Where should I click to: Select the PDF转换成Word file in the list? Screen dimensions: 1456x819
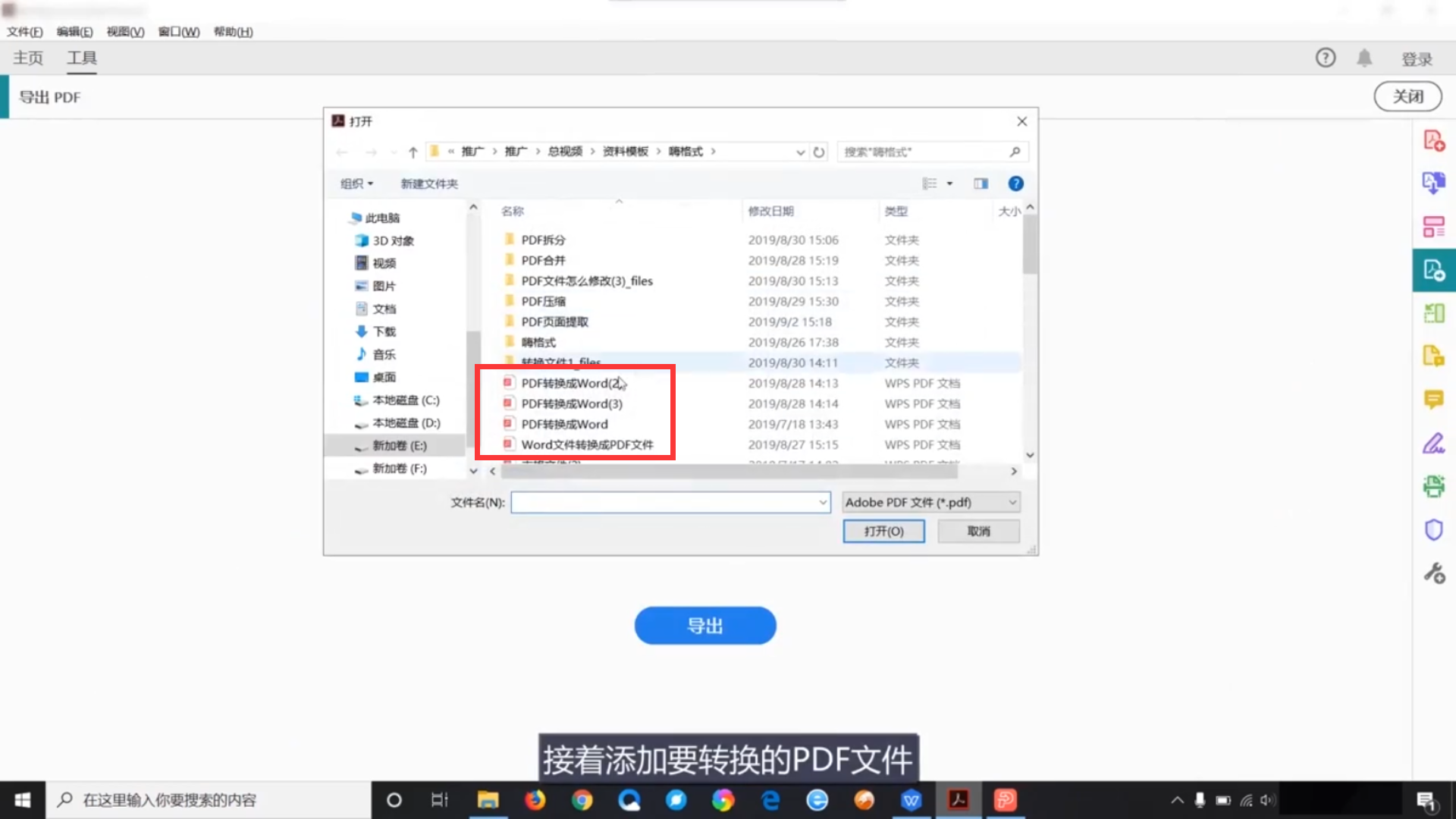pyautogui.click(x=564, y=424)
